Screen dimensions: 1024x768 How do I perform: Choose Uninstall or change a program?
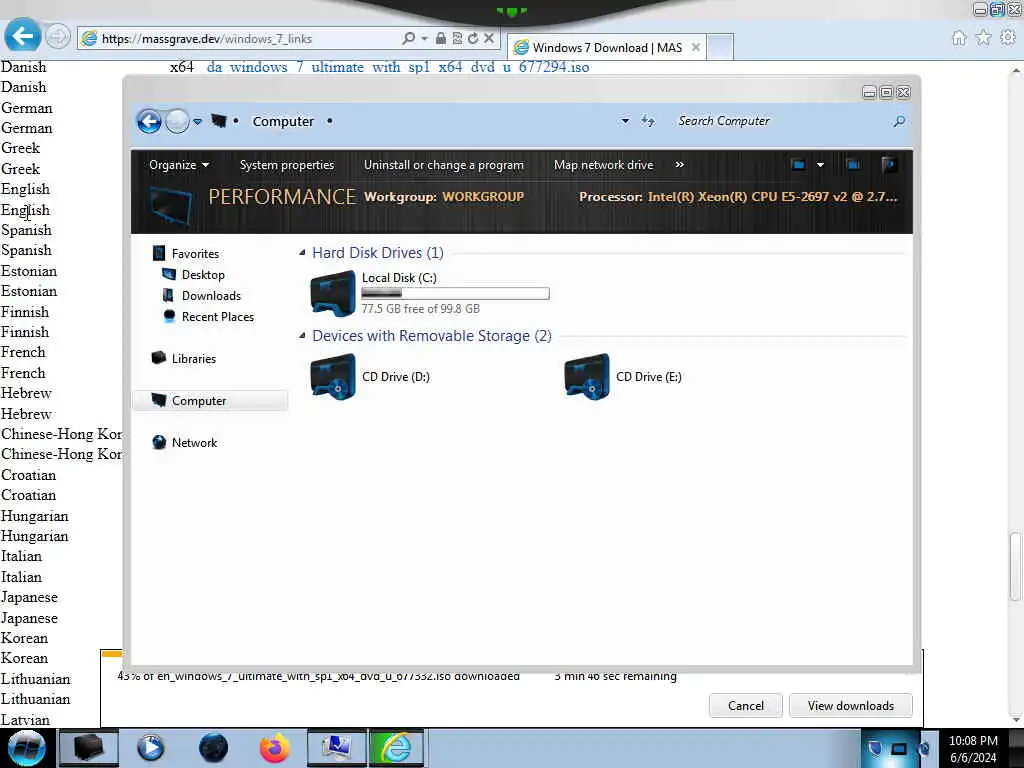click(443, 165)
